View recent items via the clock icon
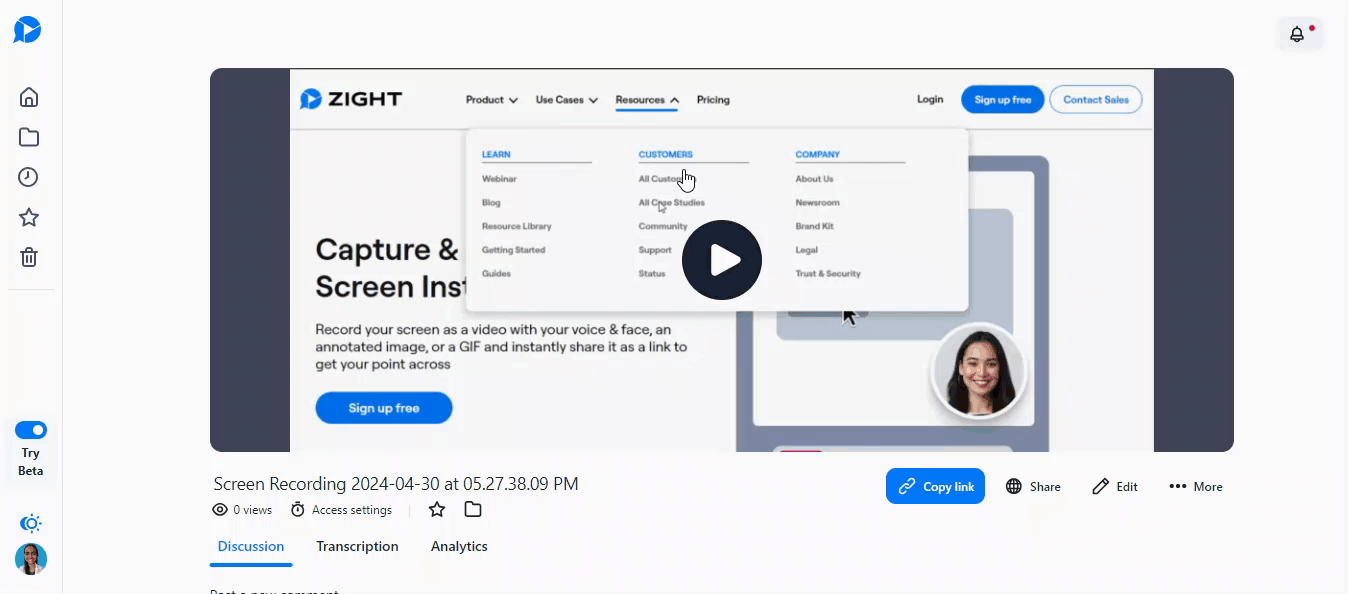The height and width of the screenshot is (594, 1348). coord(28,177)
